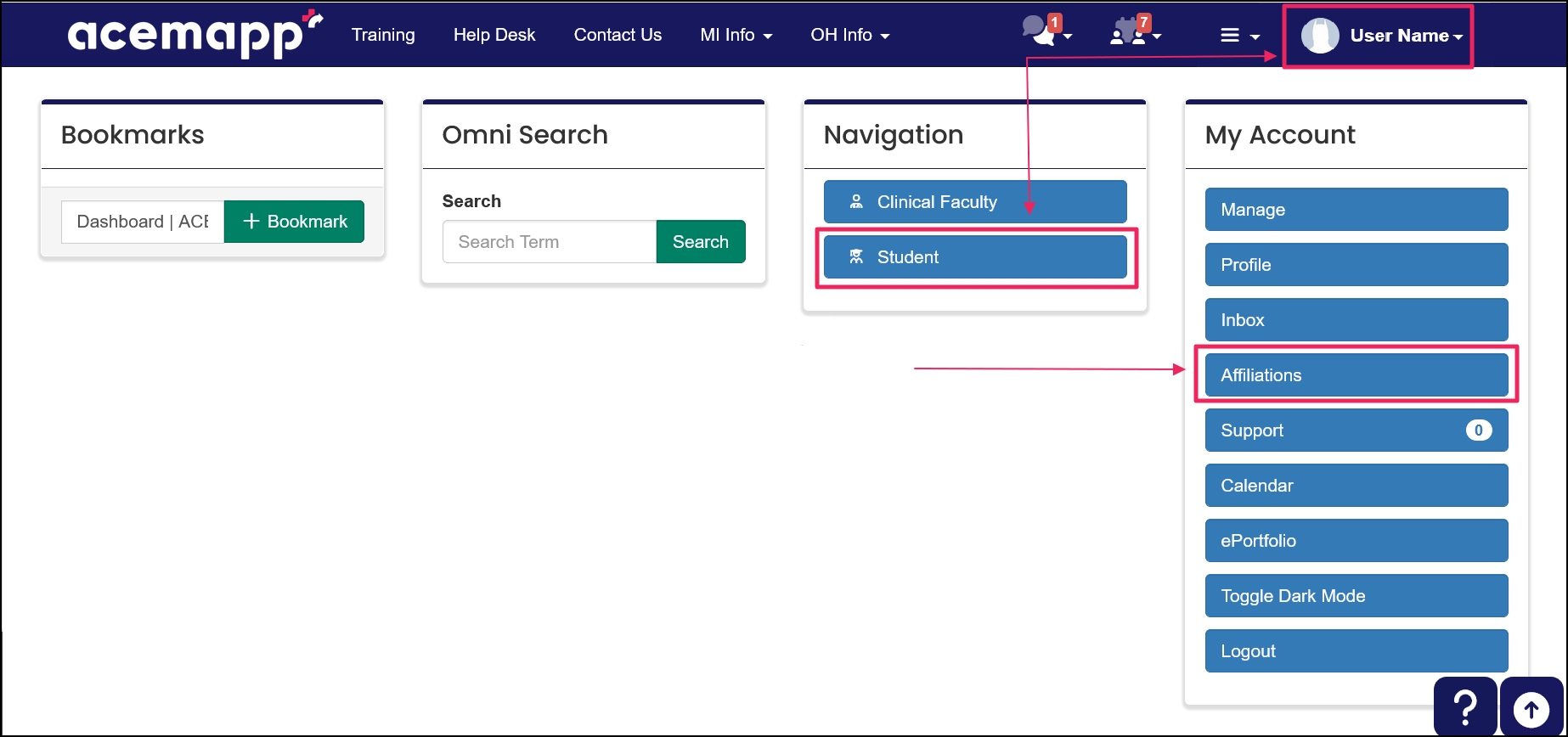Click the Bookmarks panel heading

click(x=133, y=135)
